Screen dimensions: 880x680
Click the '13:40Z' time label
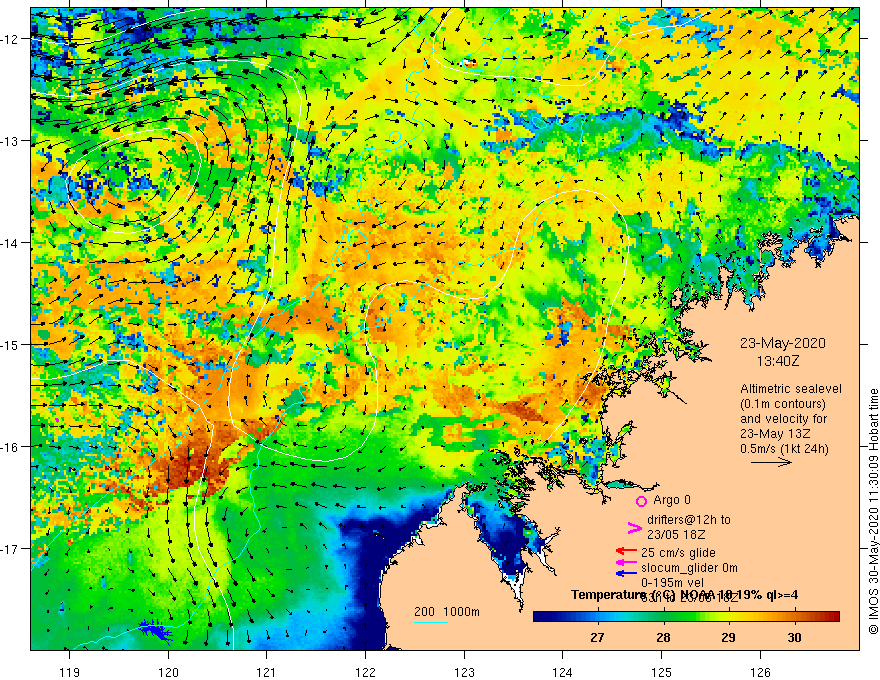[778, 361]
